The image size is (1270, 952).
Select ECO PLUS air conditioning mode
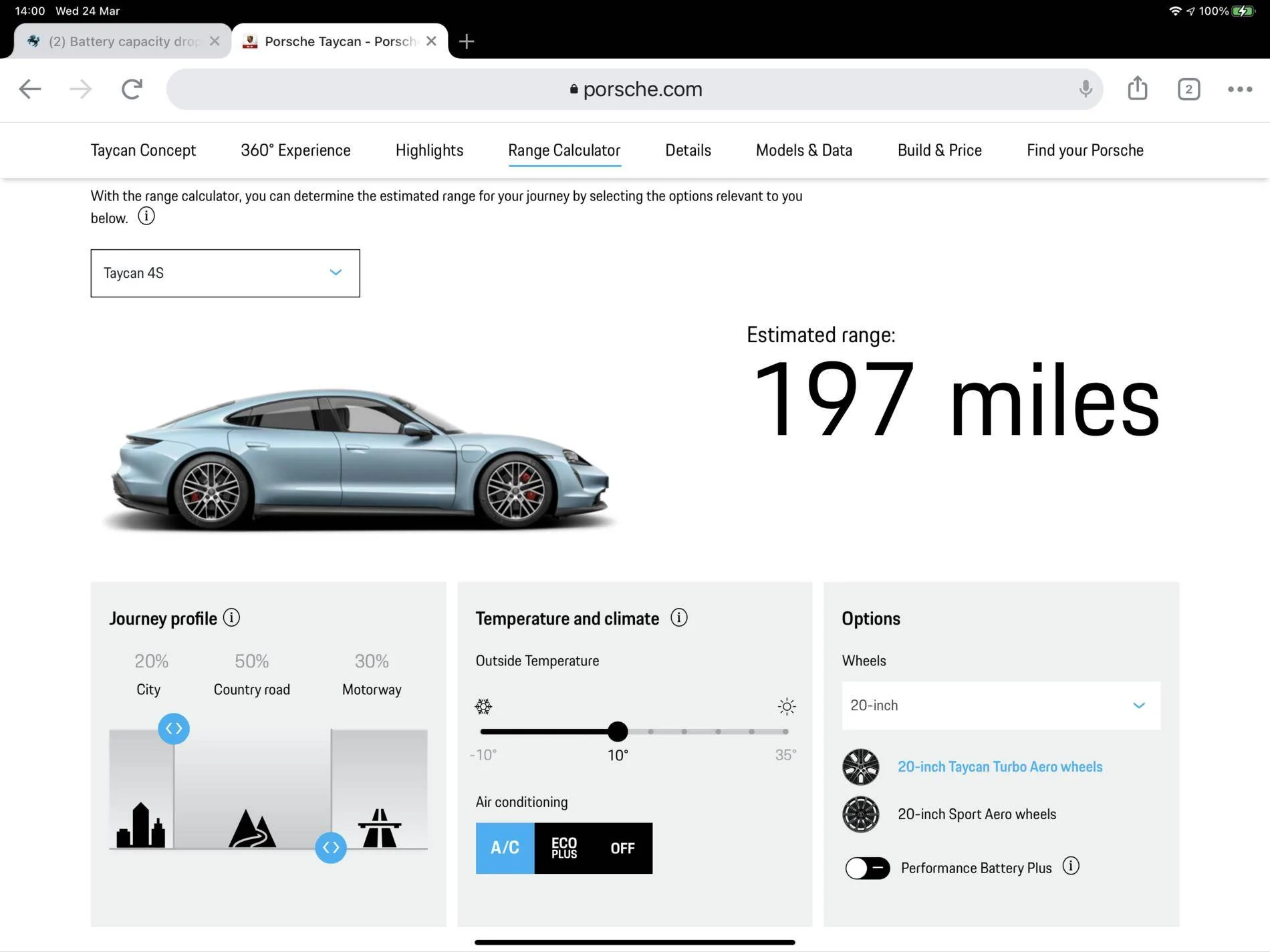[564, 848]
